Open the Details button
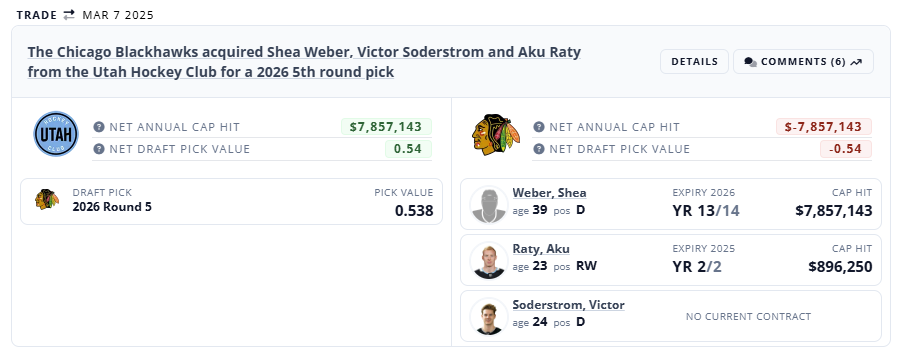This screenshot has width=903, height=360. [695, 62]
